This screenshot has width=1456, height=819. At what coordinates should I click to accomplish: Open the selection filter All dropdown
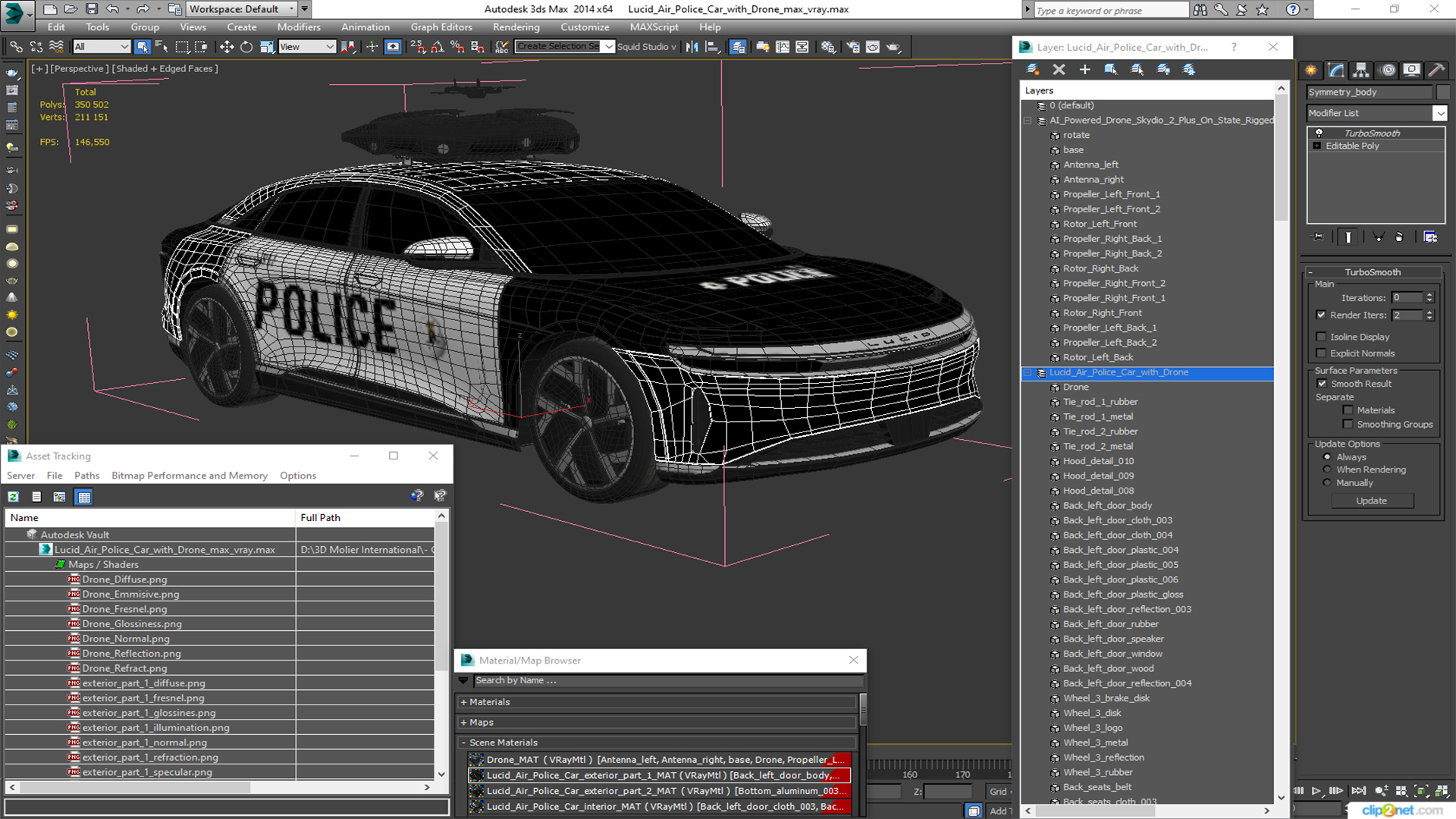(102, 47)
